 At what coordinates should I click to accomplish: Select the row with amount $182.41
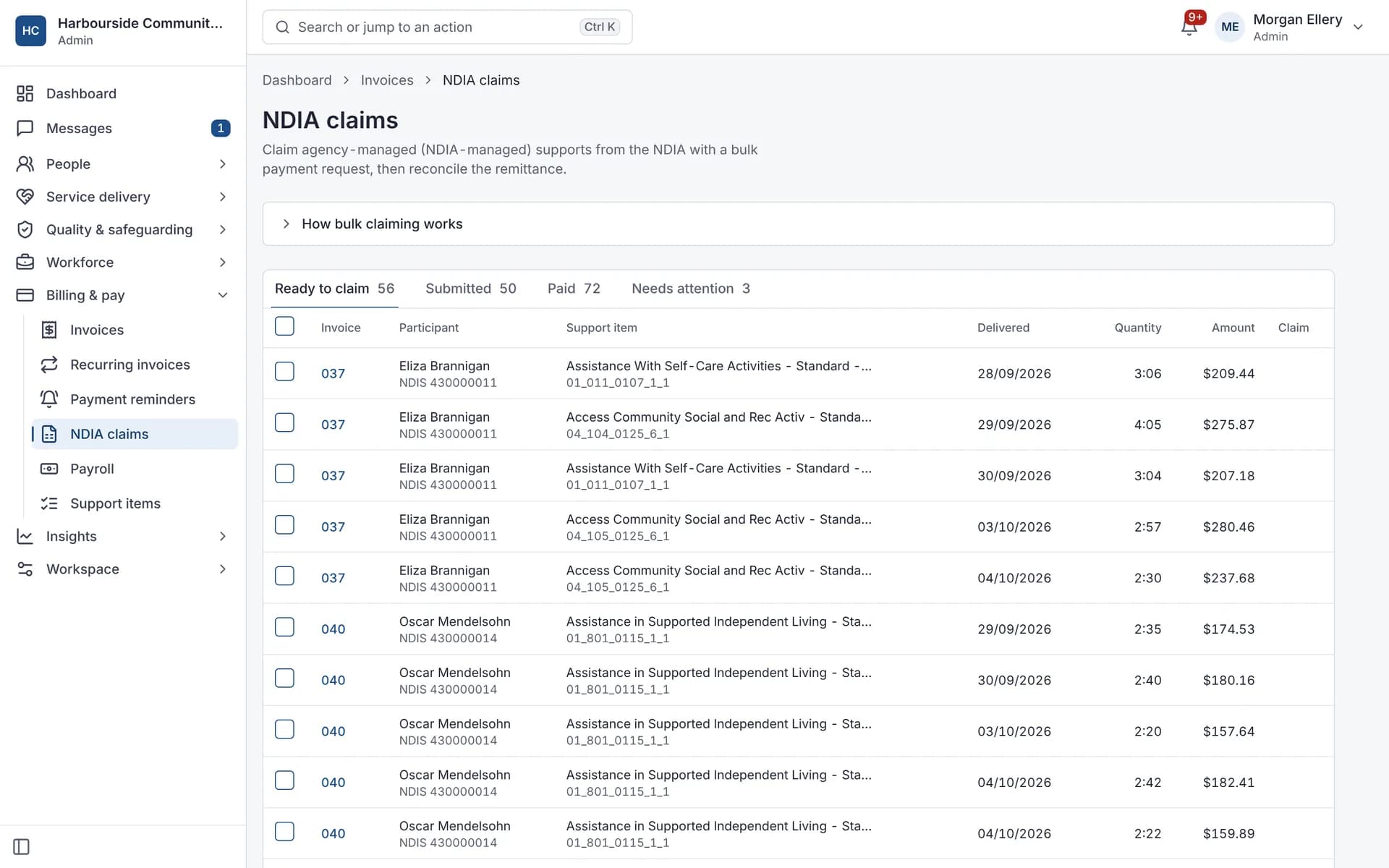[x=284, y=780]
